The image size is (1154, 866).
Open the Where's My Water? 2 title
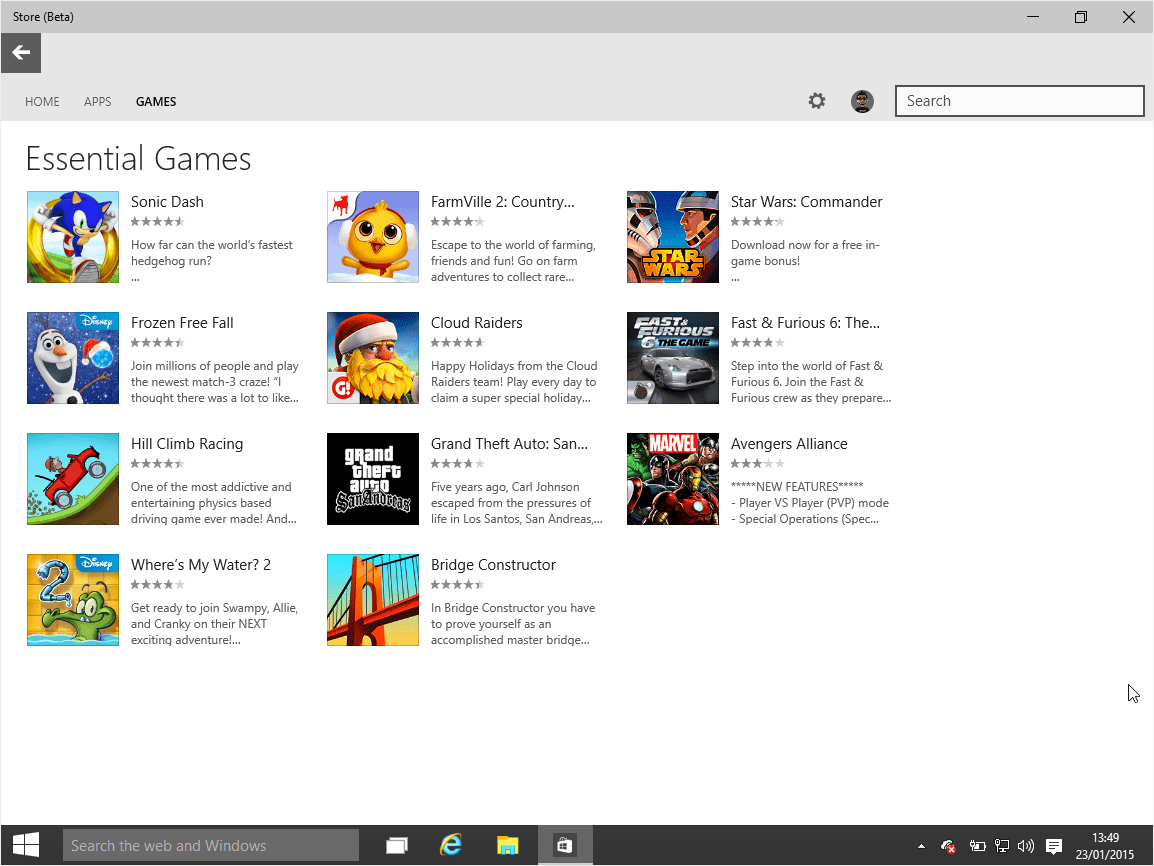click(x=201, y=564)
